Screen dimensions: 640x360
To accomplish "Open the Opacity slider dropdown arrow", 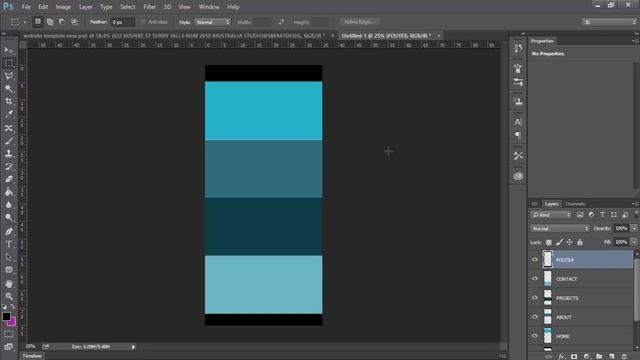I will click(634, 229).
